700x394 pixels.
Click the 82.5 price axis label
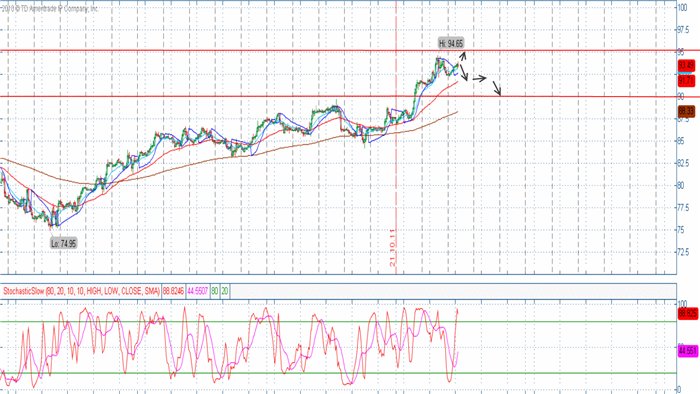click(x=684, y=163)
